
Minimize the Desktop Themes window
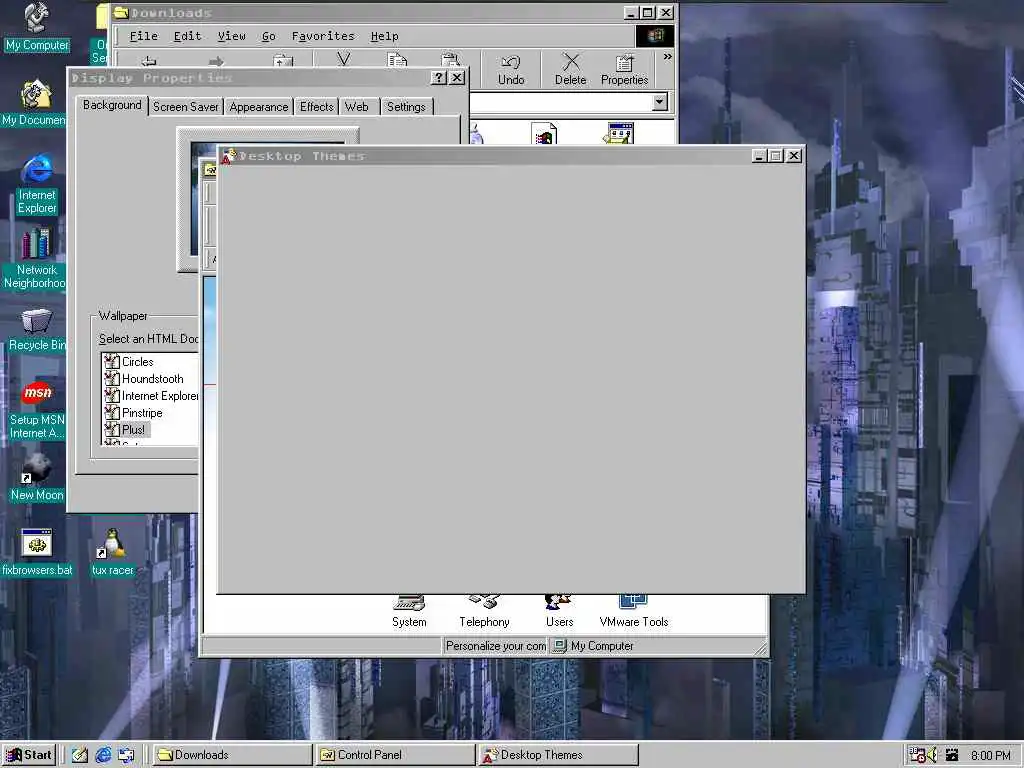coord(760,155)
